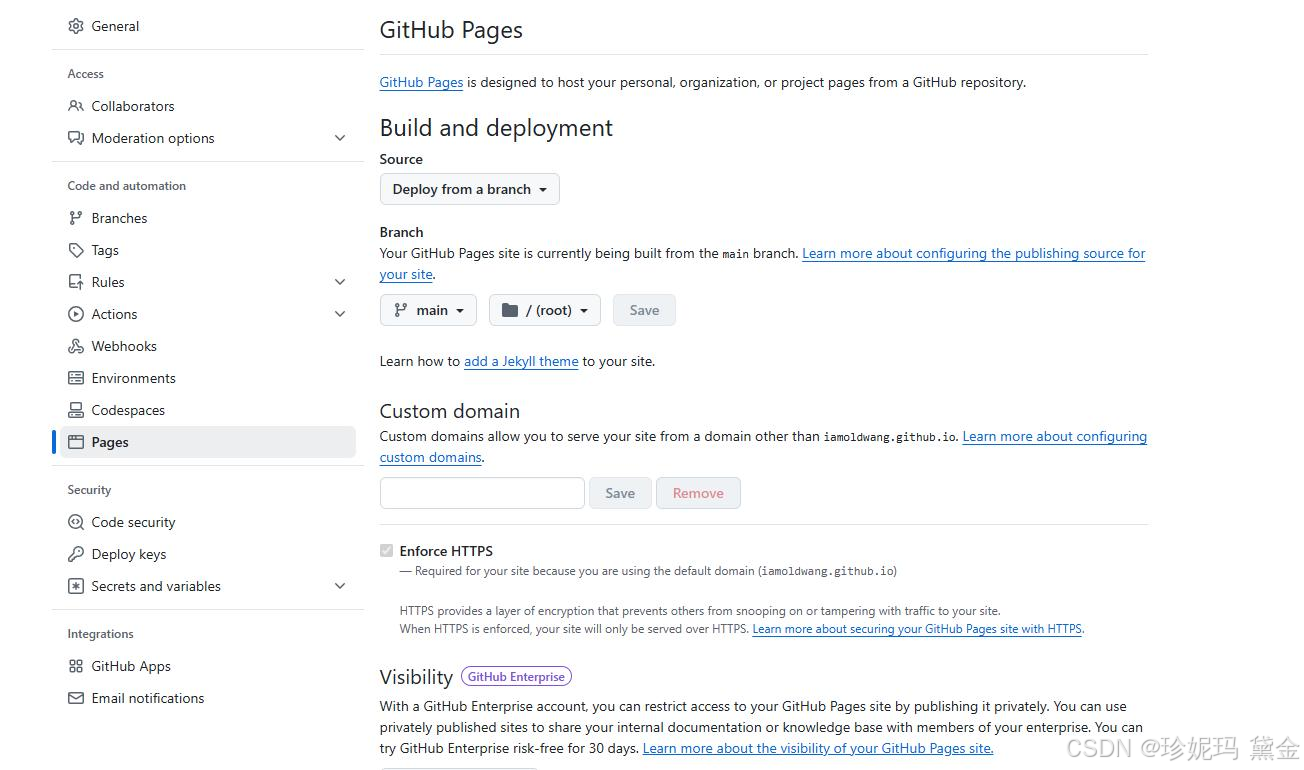This screenshot has width=1304, height=770.
Task: Click the General gear icon
Action: (76, 26)
